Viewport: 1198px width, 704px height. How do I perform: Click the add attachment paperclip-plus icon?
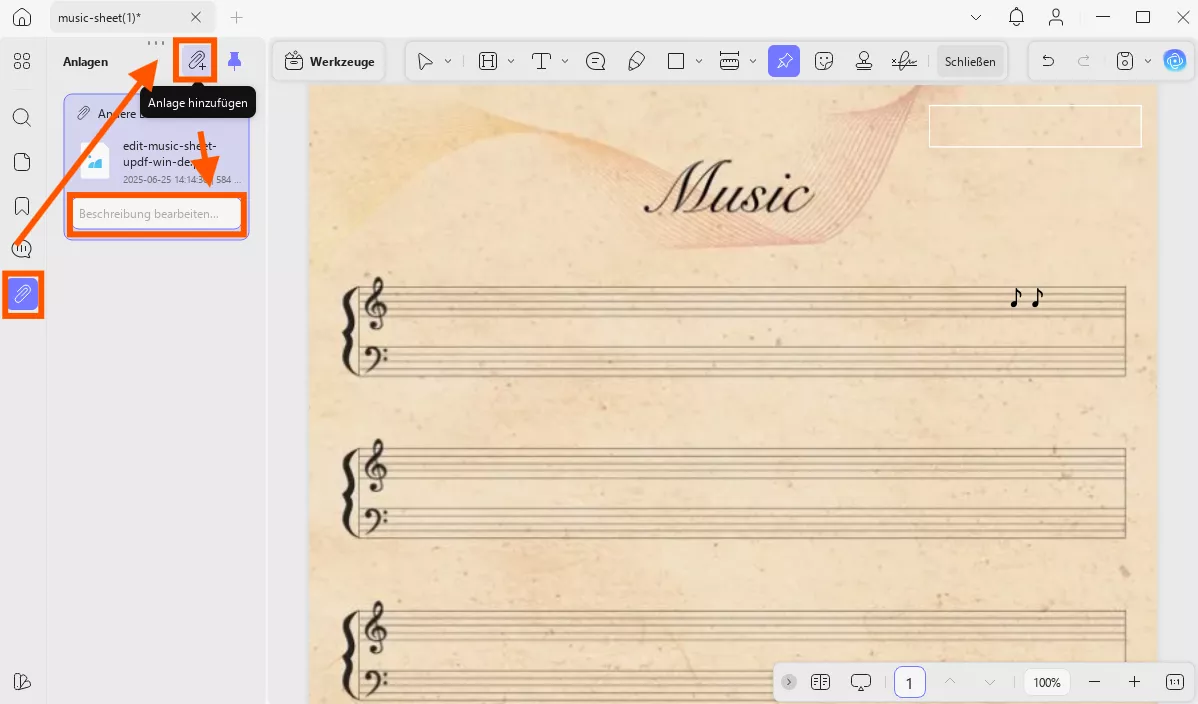pyautogui.click(x=197, y=60)
